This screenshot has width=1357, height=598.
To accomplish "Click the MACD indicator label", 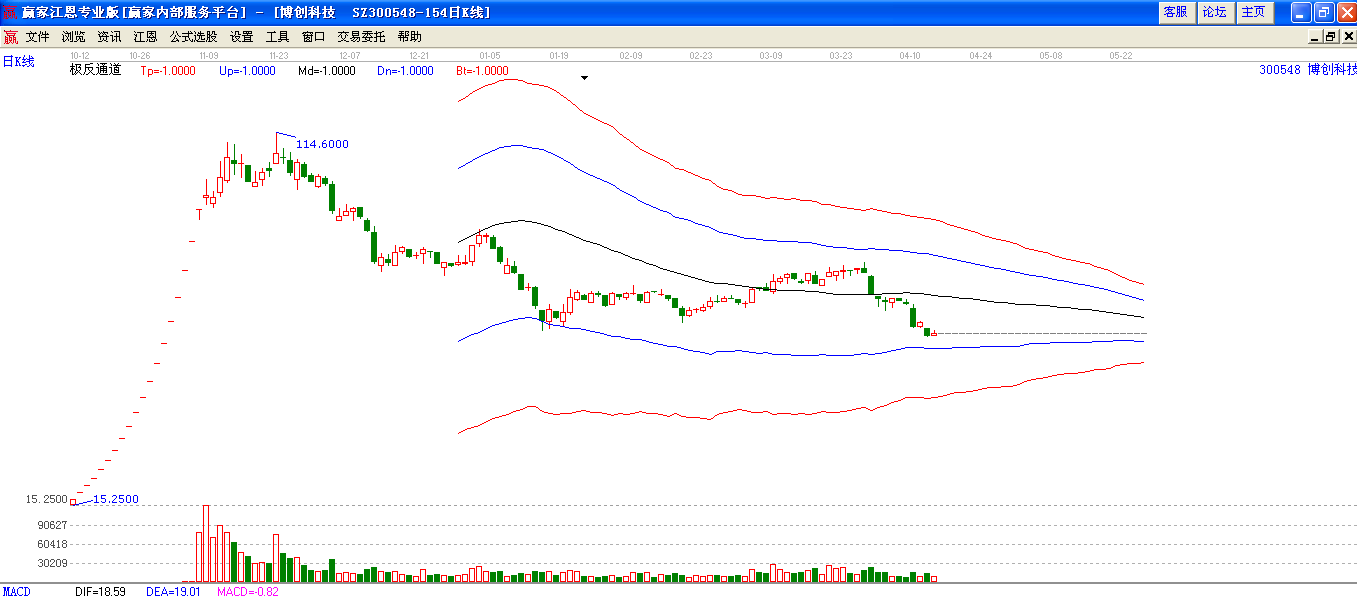I will [17, 592].
